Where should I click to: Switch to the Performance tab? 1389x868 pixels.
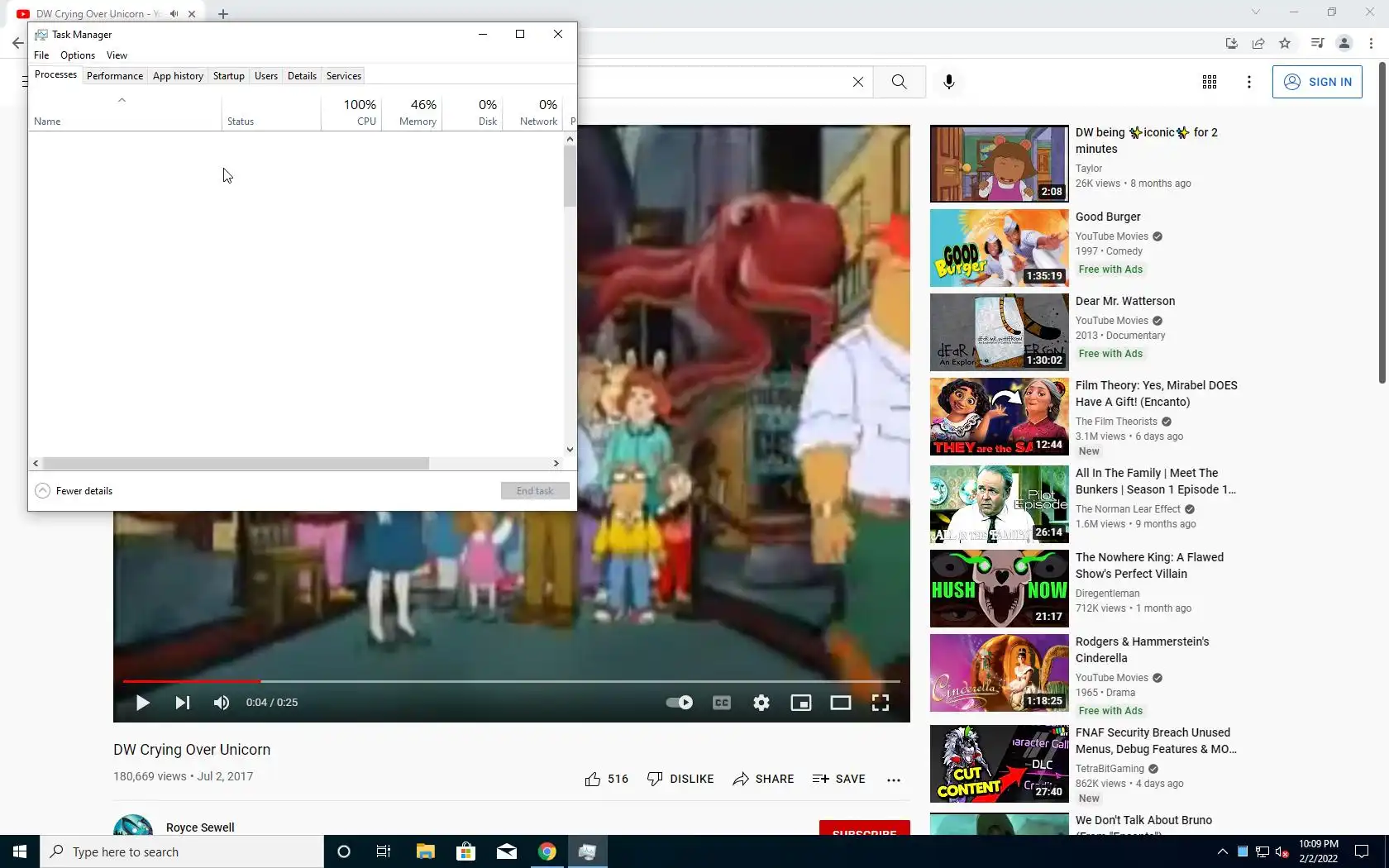click(x=115, y=76)
